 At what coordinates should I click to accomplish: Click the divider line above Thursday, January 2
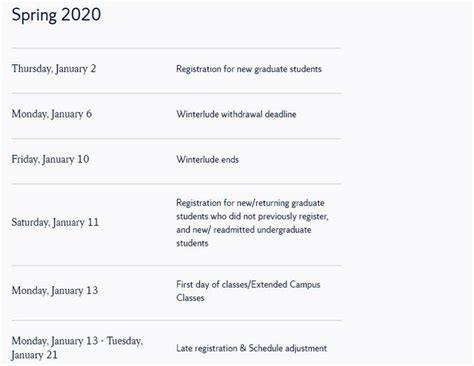[177, 48]
